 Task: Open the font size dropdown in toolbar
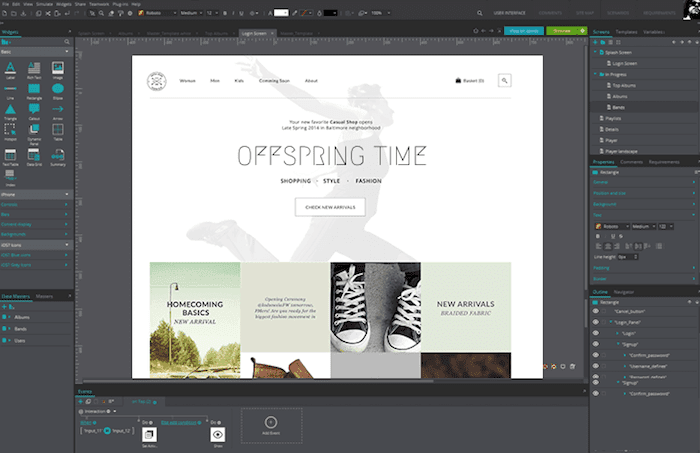click(x=212, y=13)
